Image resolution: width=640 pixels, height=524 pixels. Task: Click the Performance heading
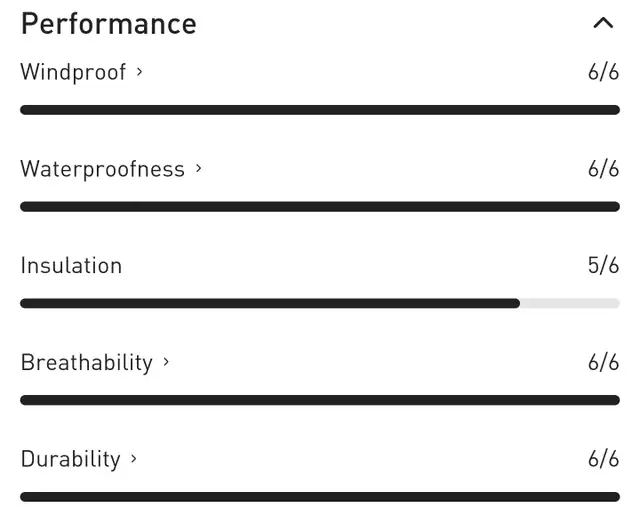click(x=109, y=24)
